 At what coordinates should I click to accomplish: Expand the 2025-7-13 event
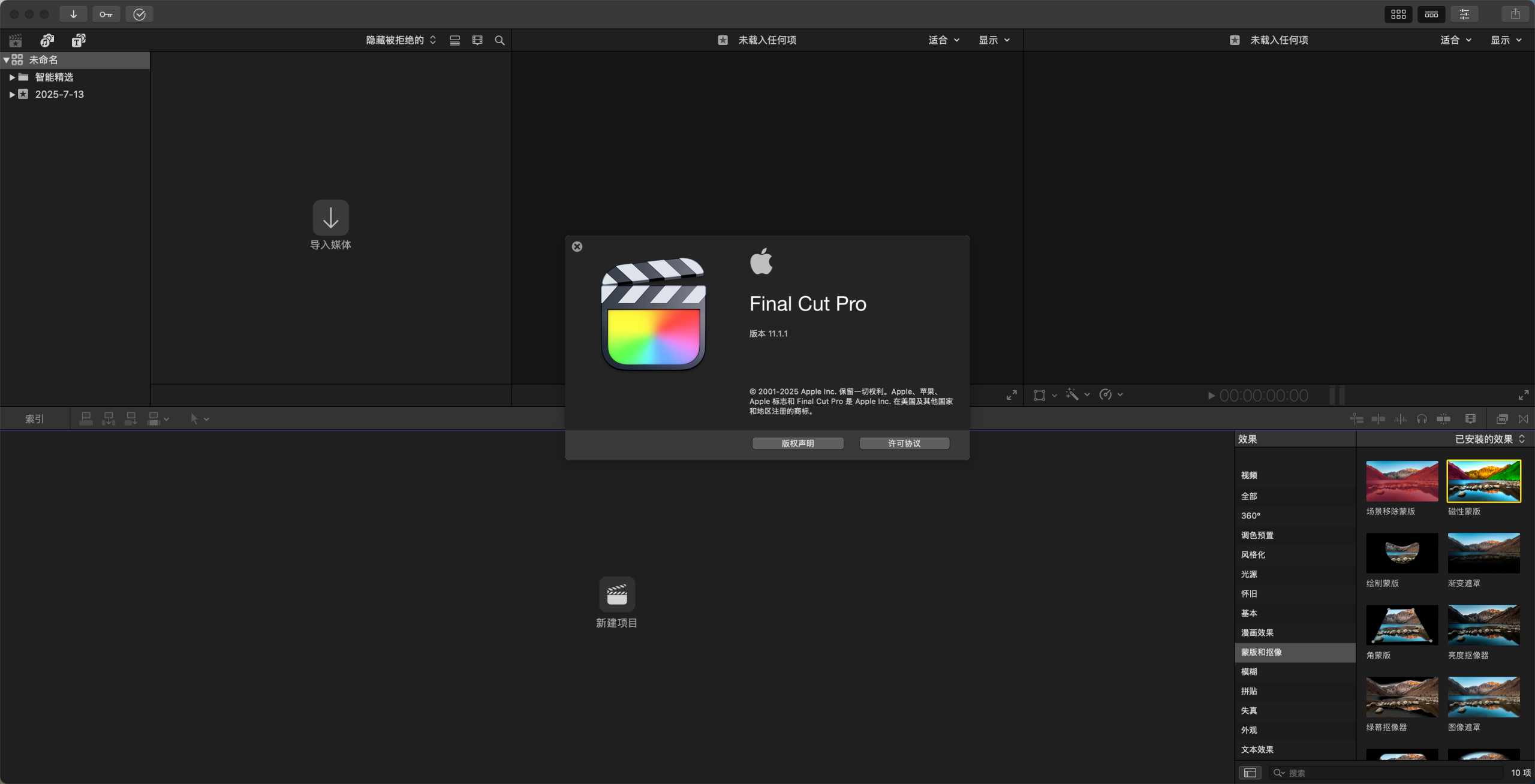click(11, 95)
